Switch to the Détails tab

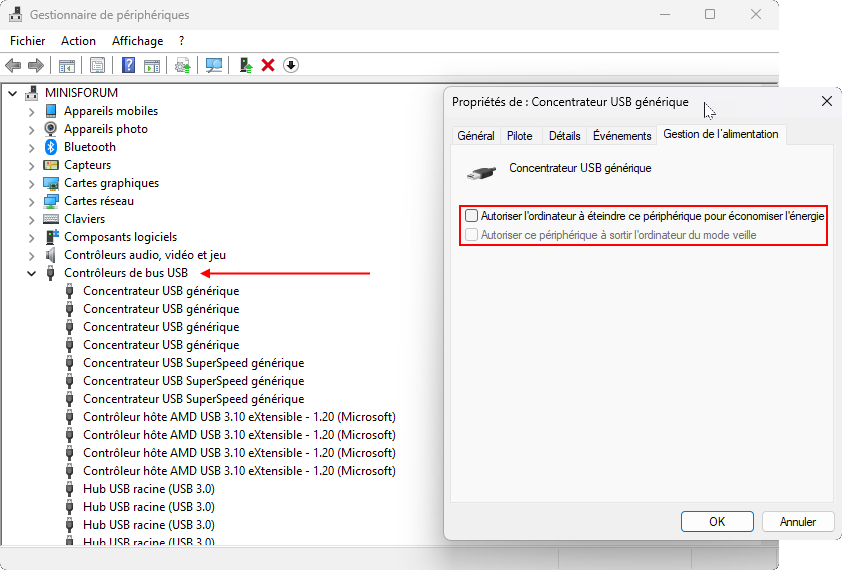click(x=564, y=136)
